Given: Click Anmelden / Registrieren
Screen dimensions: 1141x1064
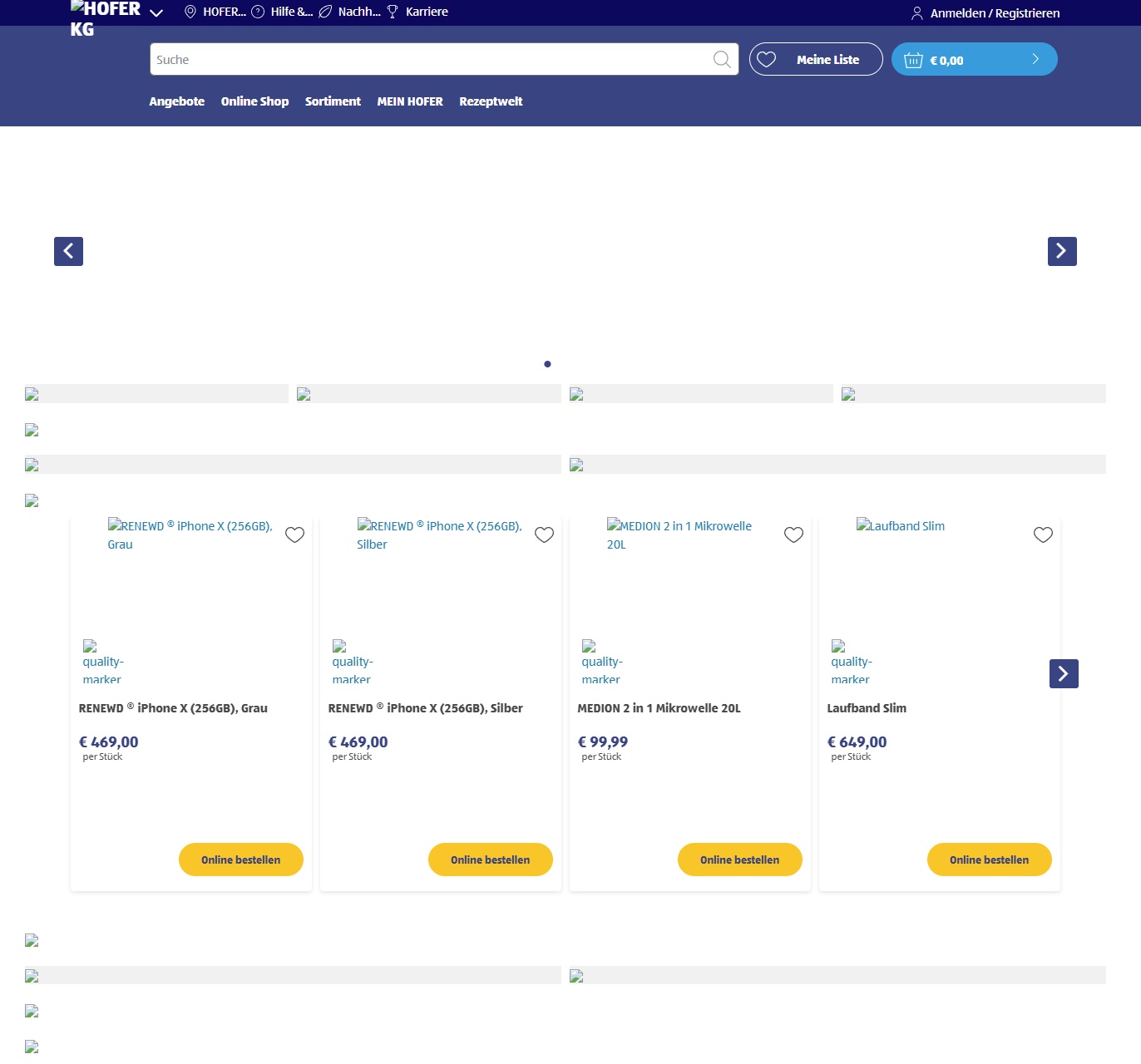Looking at the screenshot, I should click(x=995, y=13).
